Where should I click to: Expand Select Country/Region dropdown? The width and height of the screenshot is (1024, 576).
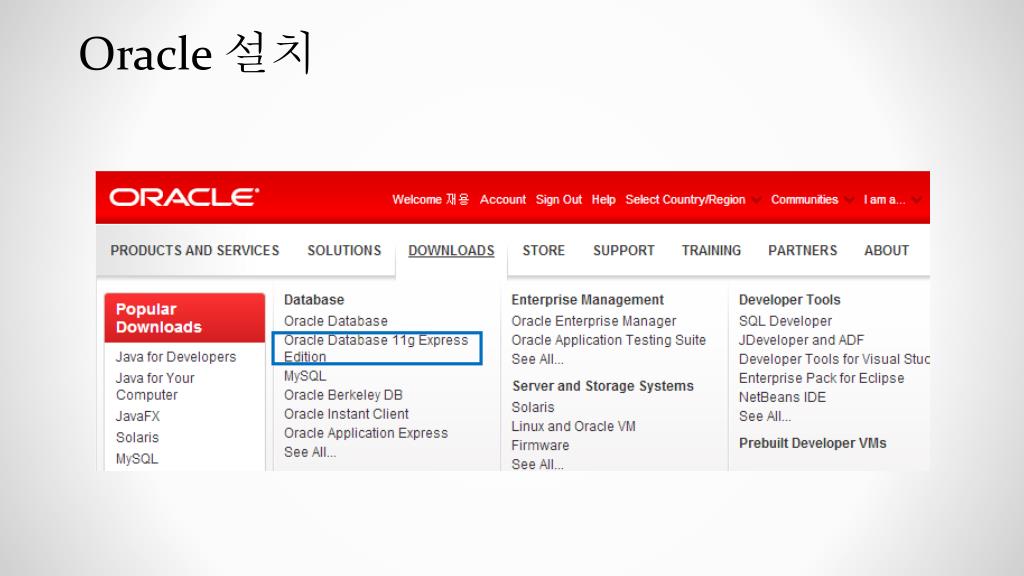pos(692,199)
